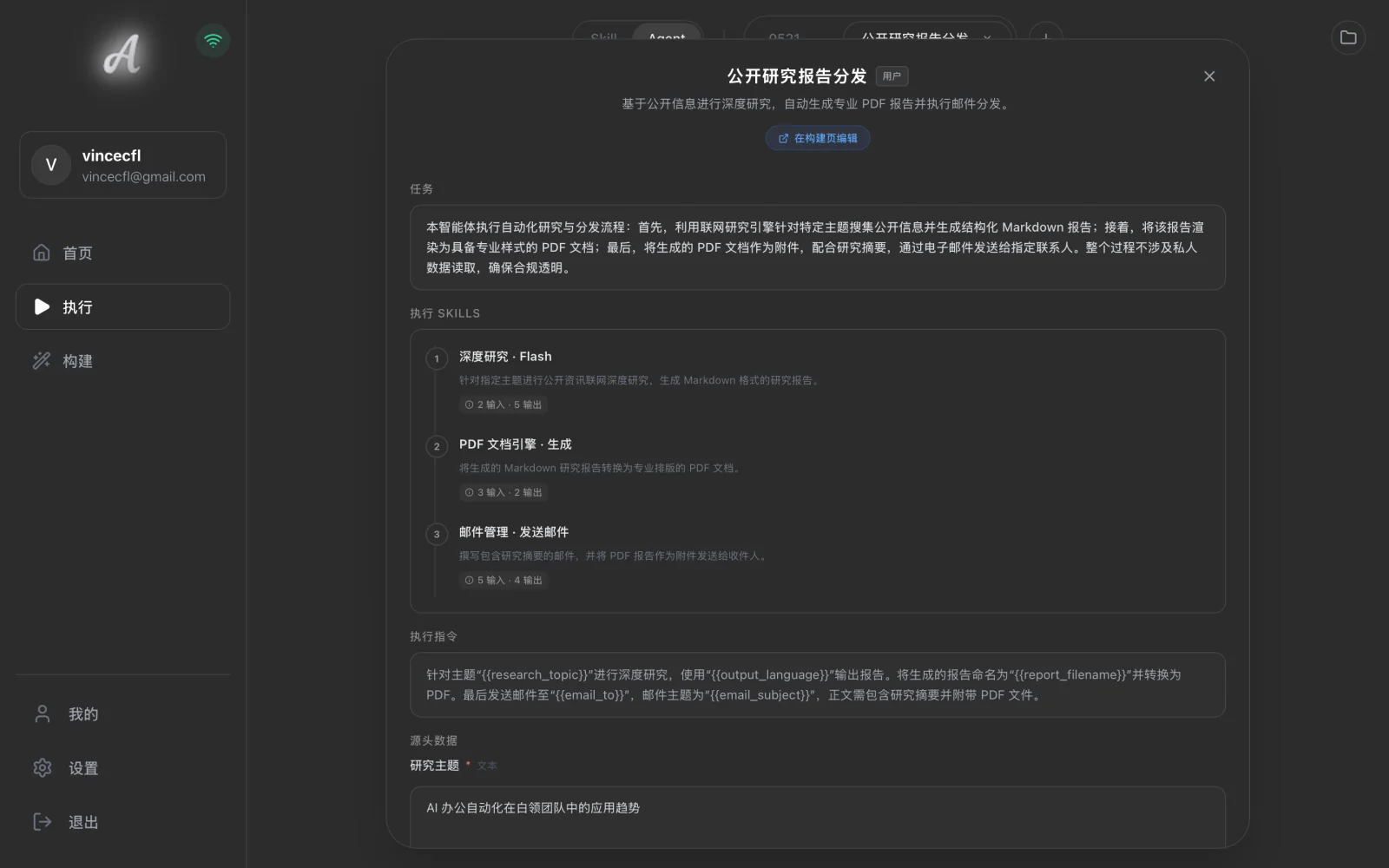
Task: Click the 任务 description text box
Action: point(818,247)
